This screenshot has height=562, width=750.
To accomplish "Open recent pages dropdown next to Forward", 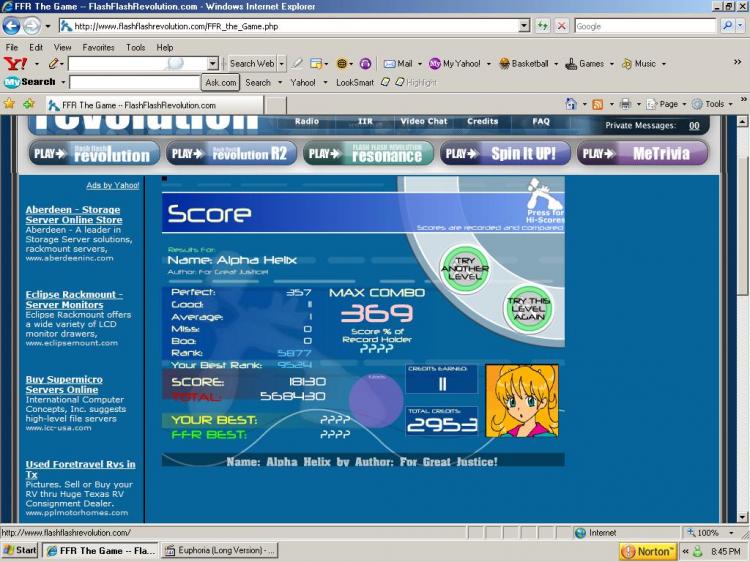I will click(x=48, y=26).
